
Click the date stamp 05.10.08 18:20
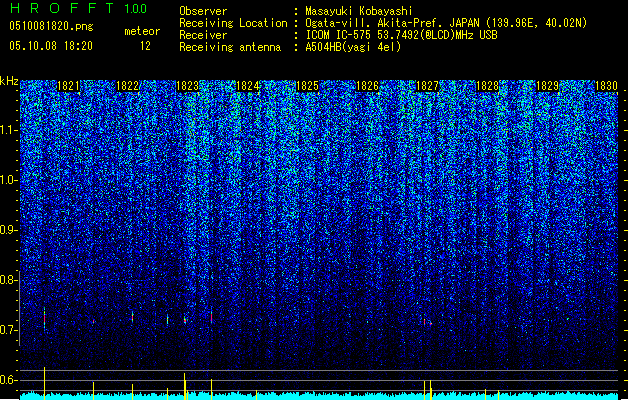pos(51,46)
